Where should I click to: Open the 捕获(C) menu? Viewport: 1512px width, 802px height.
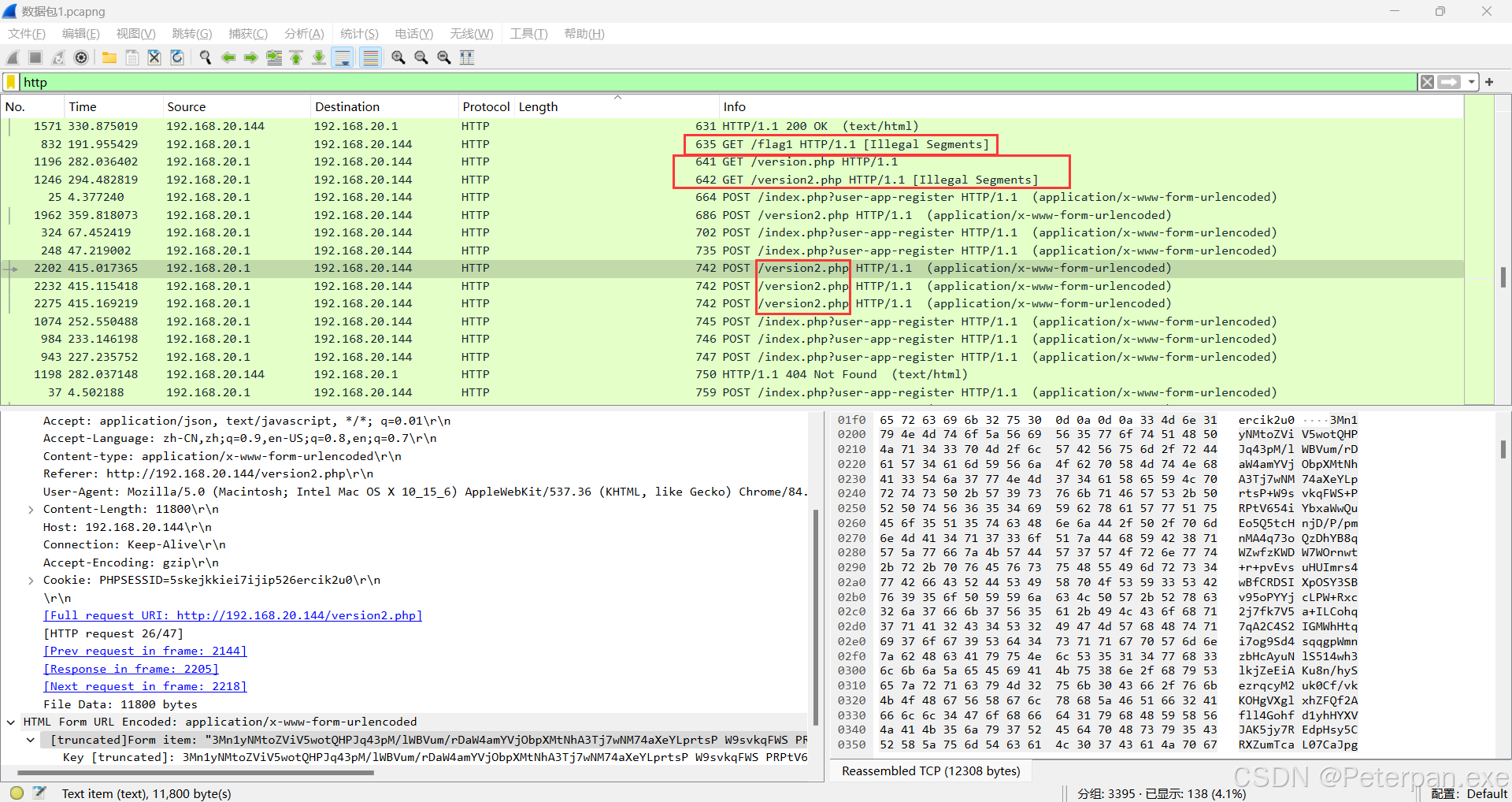point(248,34)
